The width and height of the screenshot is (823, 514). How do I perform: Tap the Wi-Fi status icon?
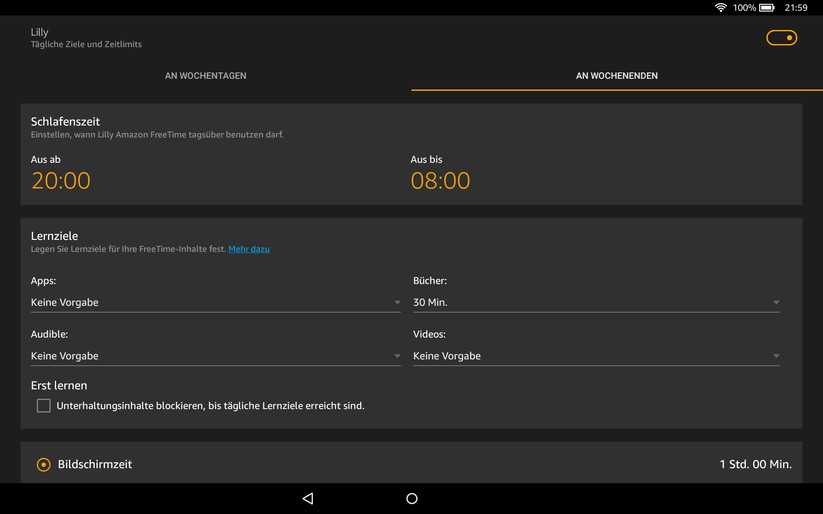coord(720,7)
